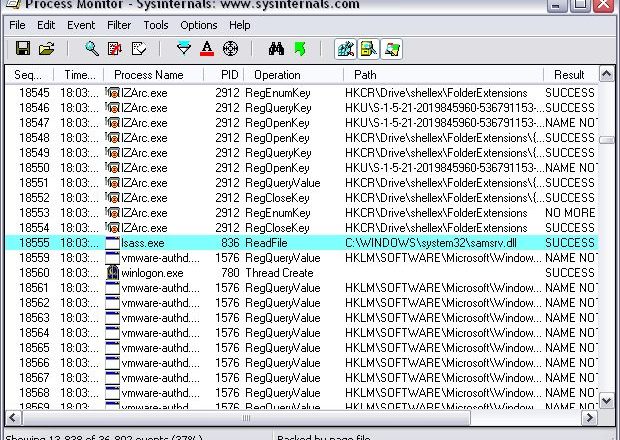Select PID 836 in lsass.exe row
Screen dimensions: 620x440
tap(231, 243)
